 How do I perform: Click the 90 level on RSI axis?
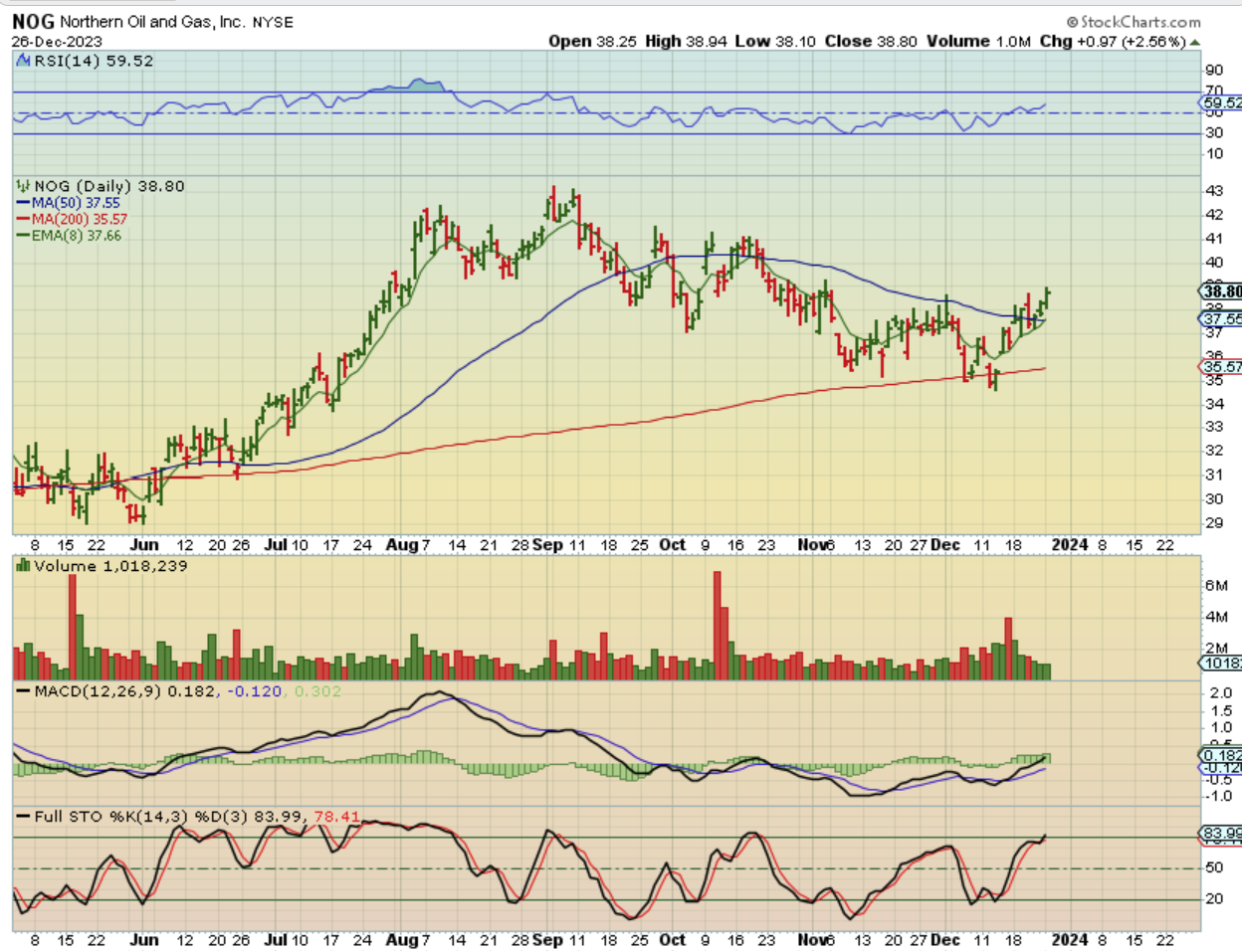pos(1214,70)
